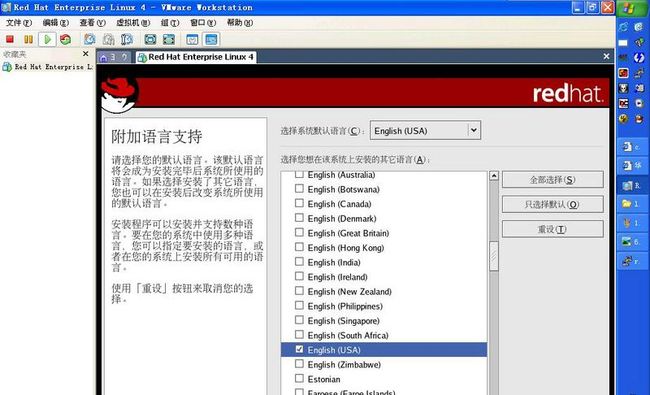Check English (Hong Kong) language box
This screenshot has height=395, width=650.
click(x=299, y=247)
